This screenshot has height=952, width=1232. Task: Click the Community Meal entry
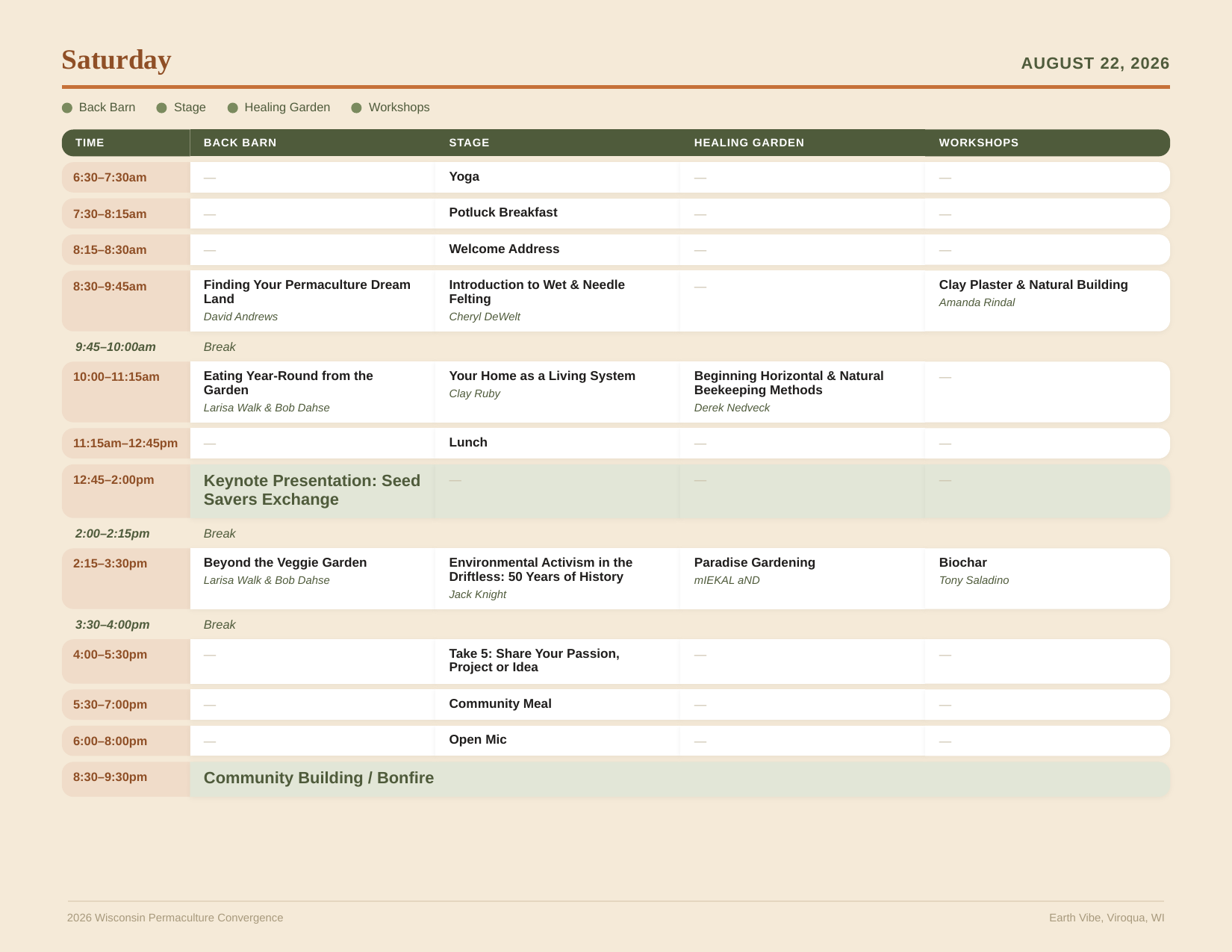[500, 704]
